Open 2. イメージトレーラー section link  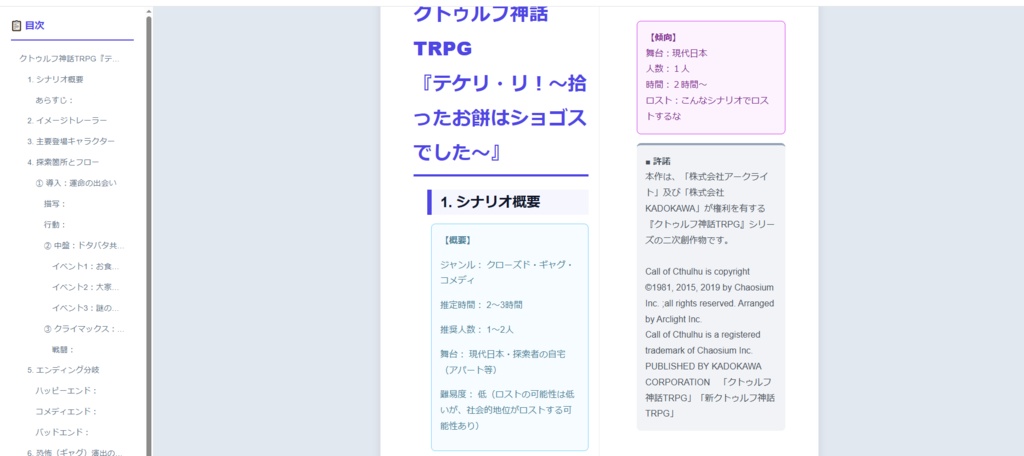(x=67, y=121)
